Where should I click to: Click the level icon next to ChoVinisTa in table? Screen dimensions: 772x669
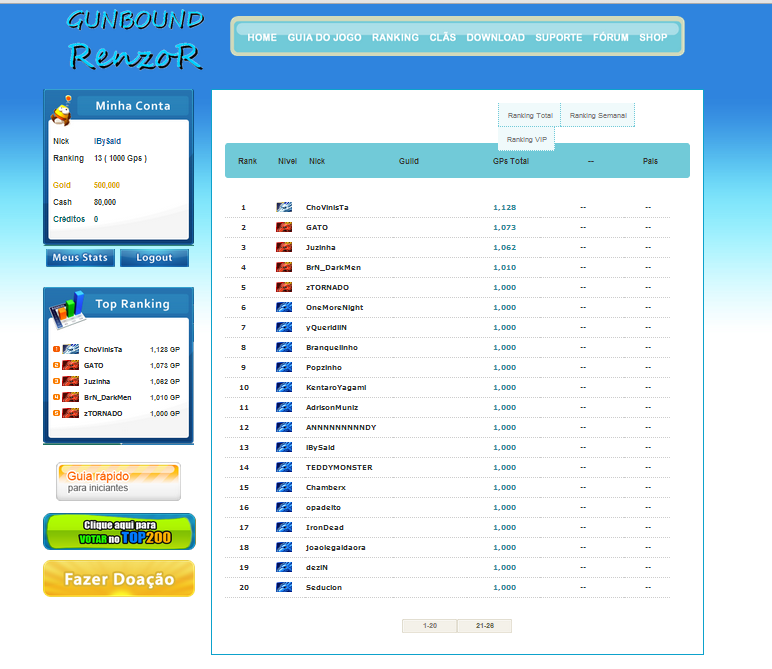[284, 207]
